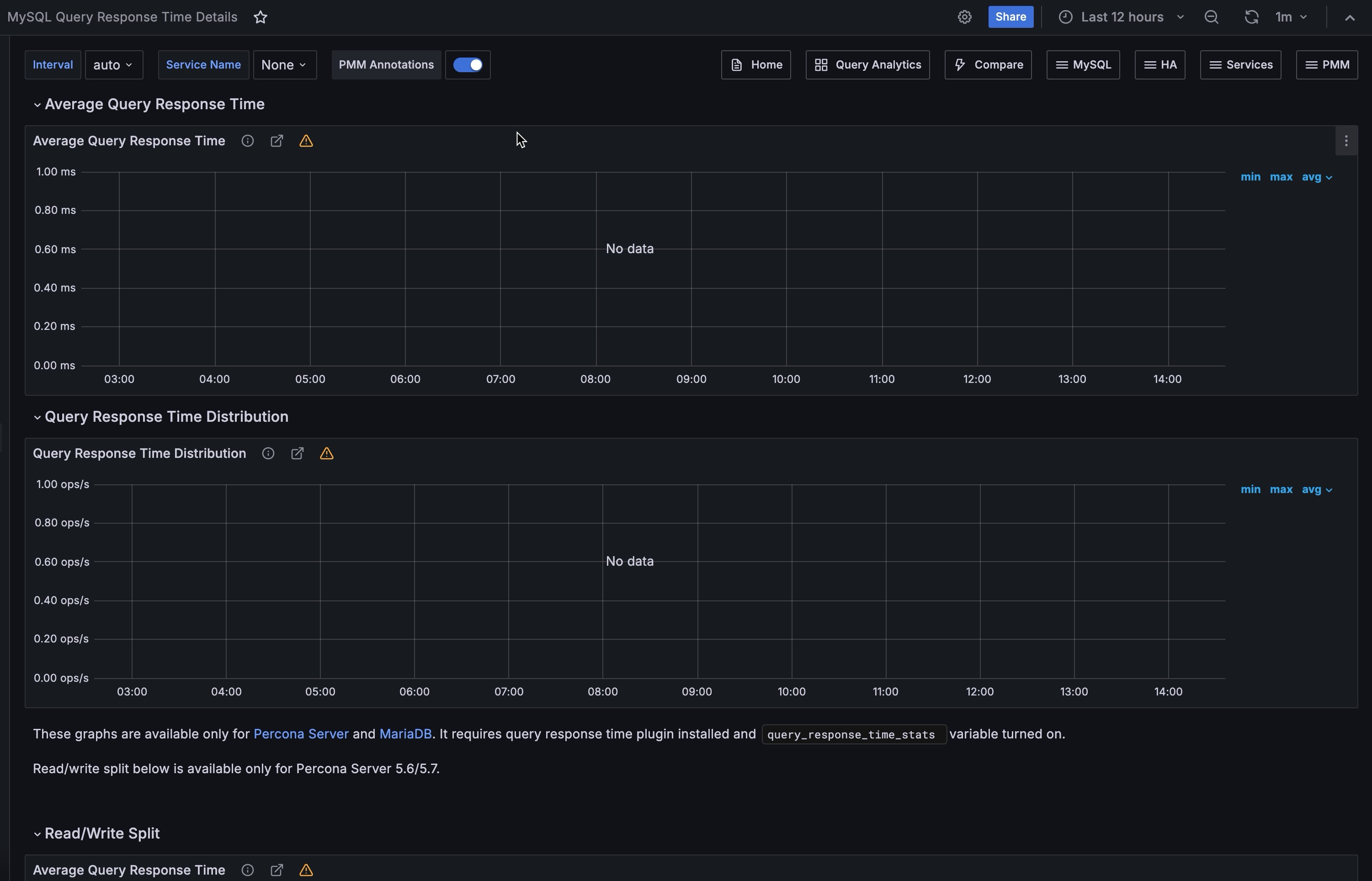Viewport: 1372px width, 881px height.
Task: Click warning triangle on Query Response Time Distribution panel
Action: click(x=326, y=454)
